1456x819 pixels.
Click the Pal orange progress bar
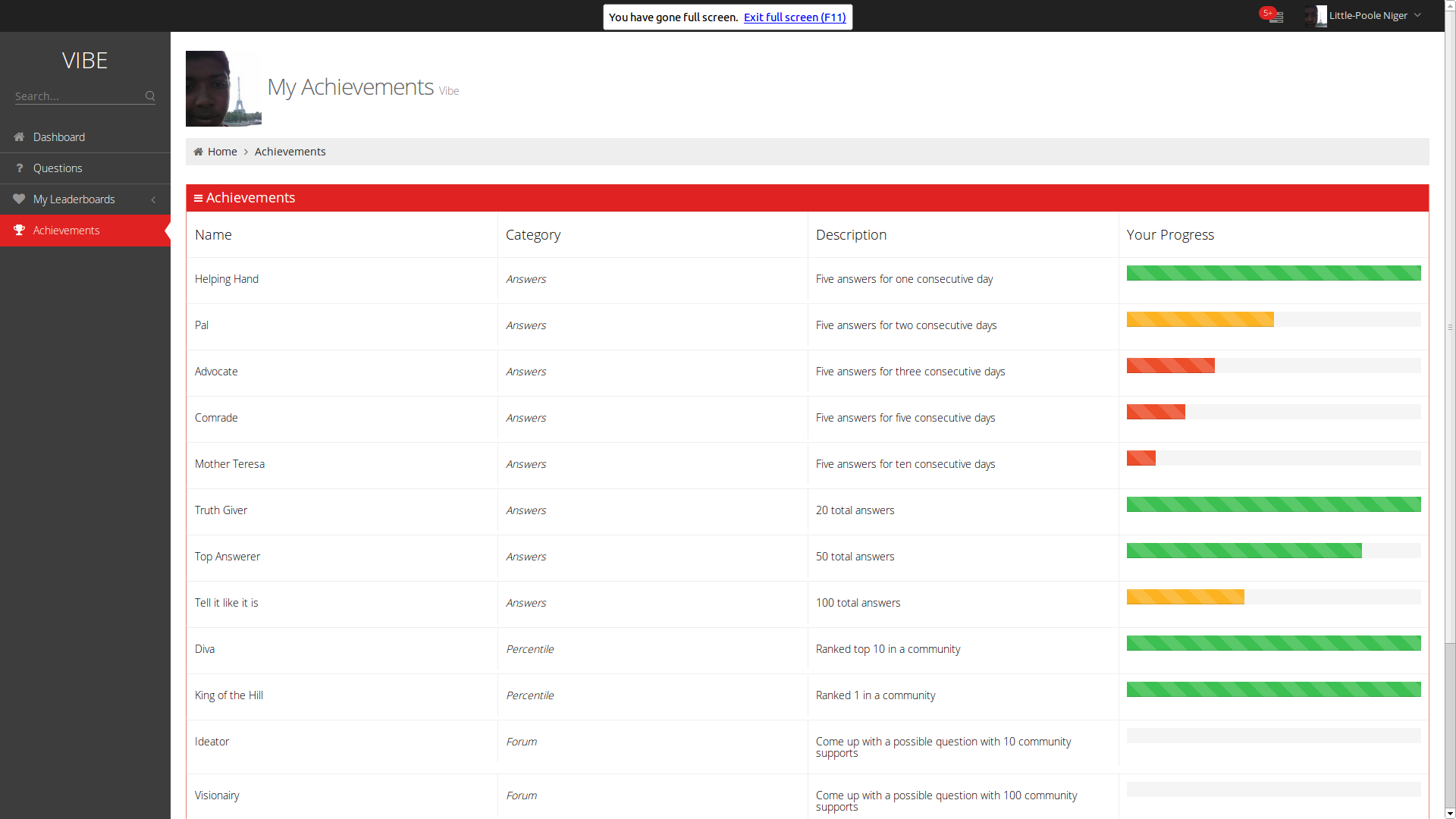tap(1200, 319)
